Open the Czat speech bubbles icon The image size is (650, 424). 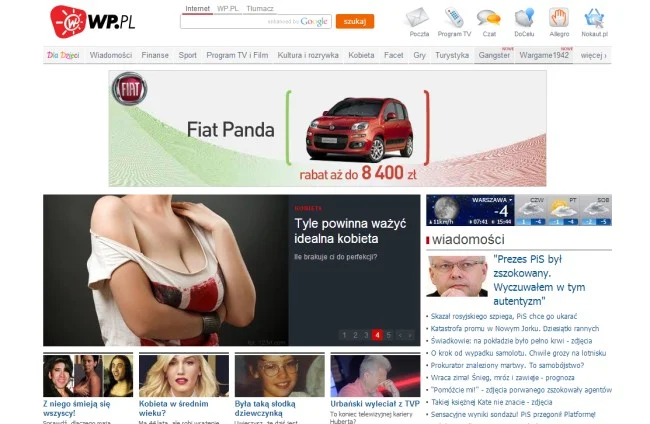488,18
